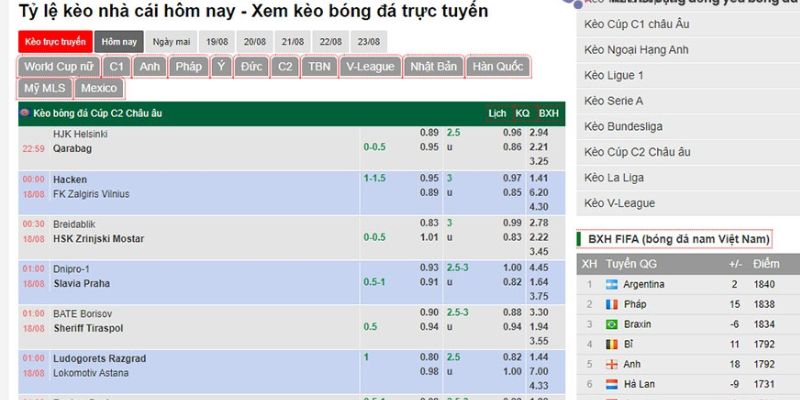Choose the 20/08 date tab
The width and height of the screenshot is (800, 400).
pos(255,42)
